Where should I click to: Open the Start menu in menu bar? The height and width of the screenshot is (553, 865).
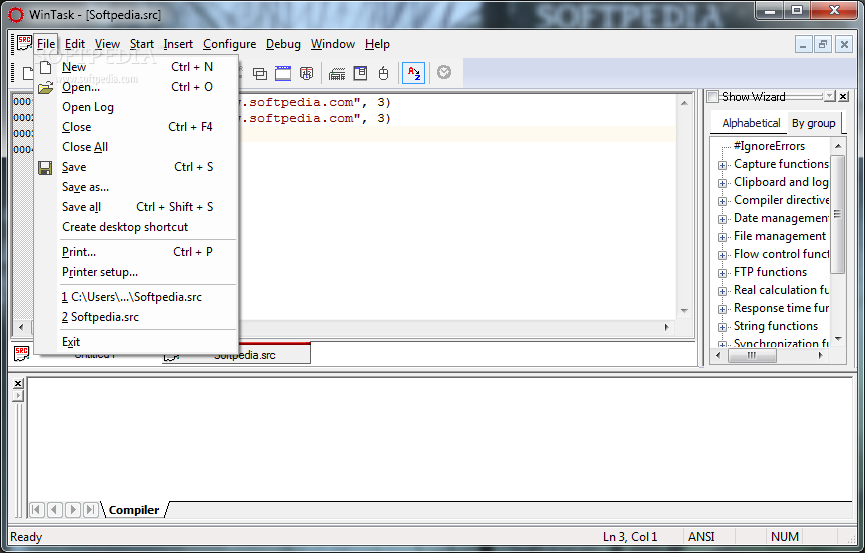tap(142, 44)
